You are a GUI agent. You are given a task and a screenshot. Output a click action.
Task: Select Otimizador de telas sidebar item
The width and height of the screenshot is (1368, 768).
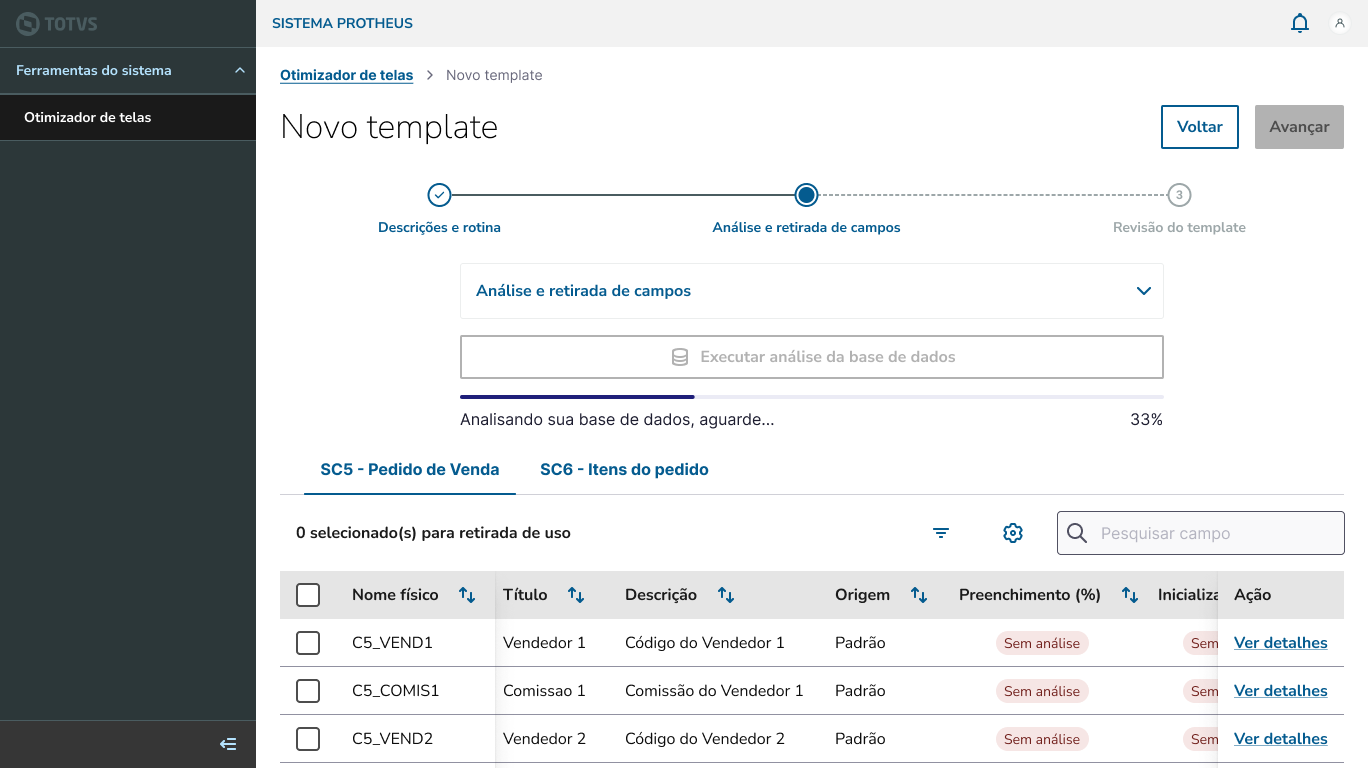(128, 117)
